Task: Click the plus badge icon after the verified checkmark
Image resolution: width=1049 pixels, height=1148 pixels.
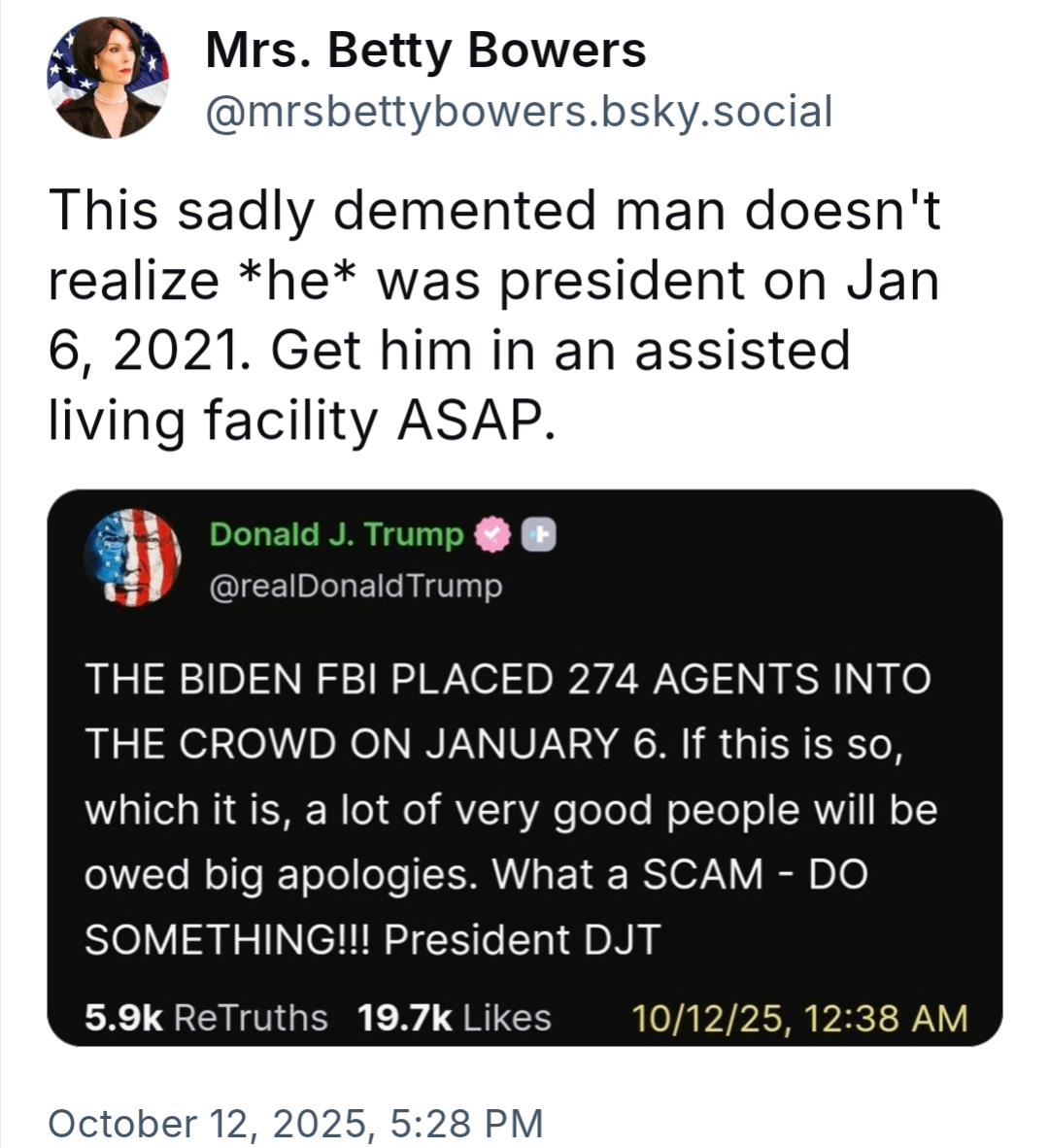Action: 540,535
